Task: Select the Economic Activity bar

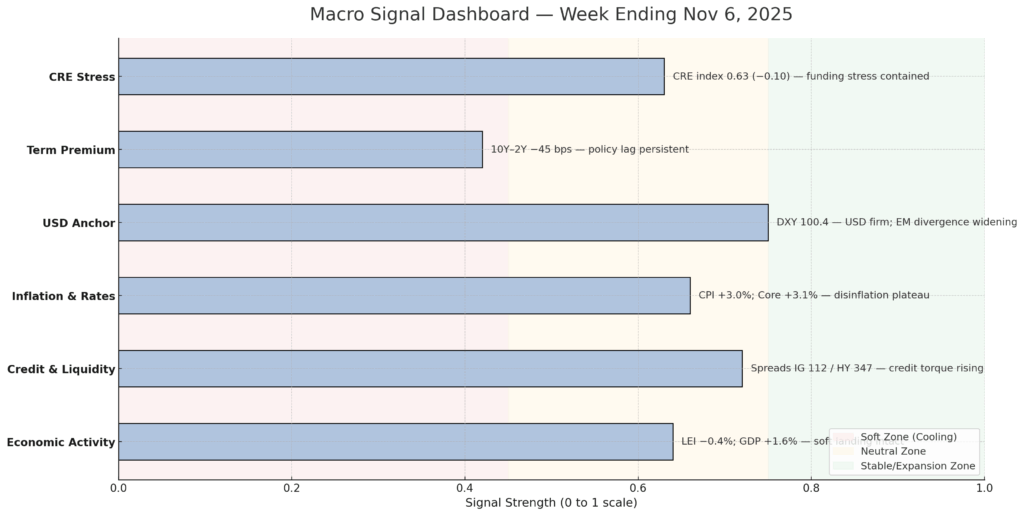Action: tap(395, 441)
